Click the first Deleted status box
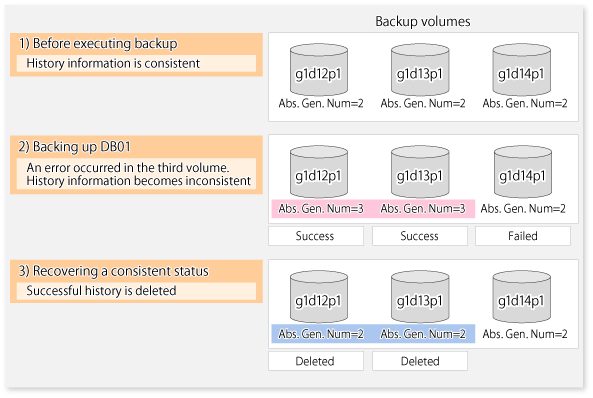This screenshot has height=398, width=593. [316, 361]
